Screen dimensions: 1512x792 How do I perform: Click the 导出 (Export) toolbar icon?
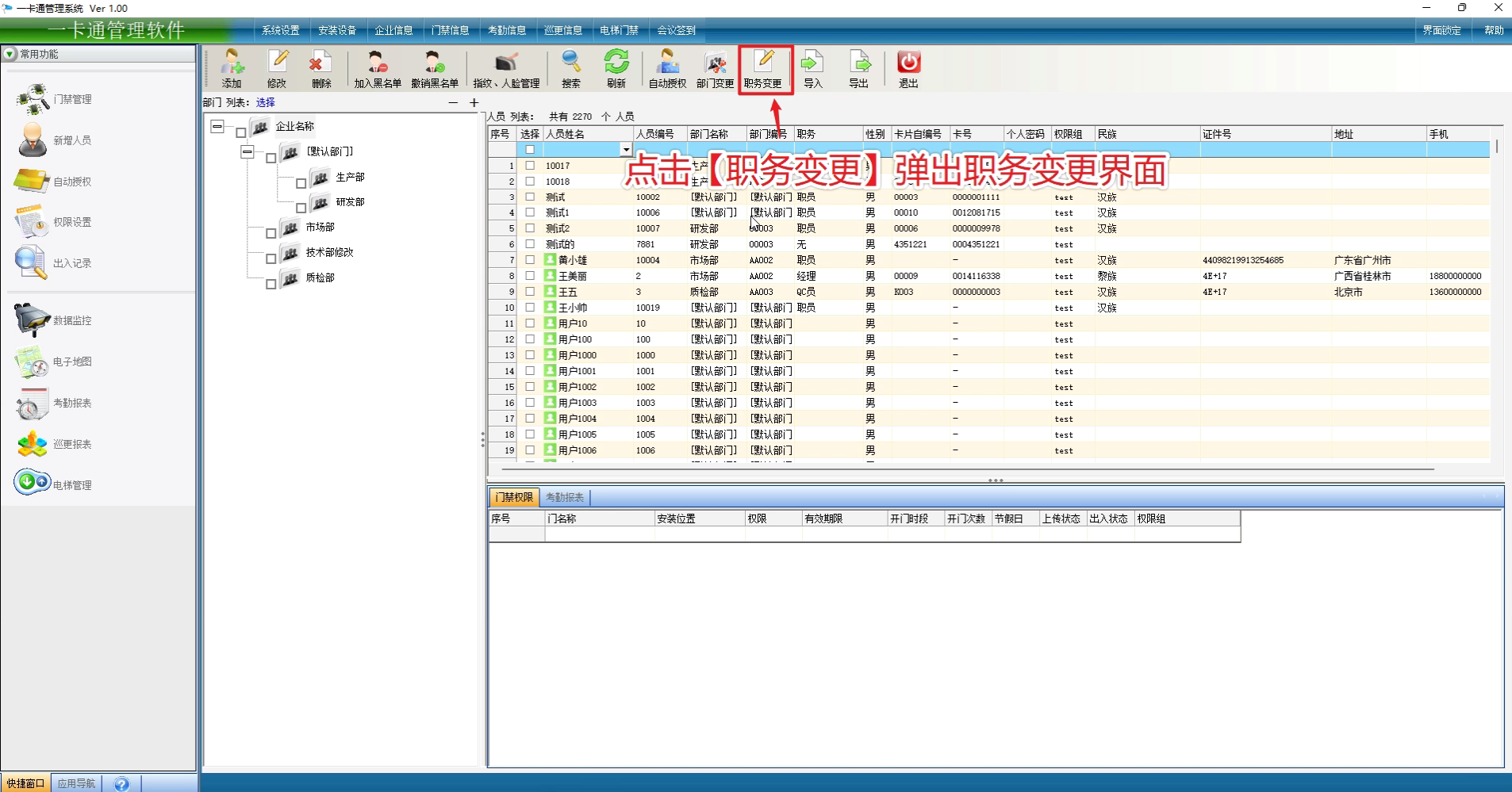coord(859,68)
